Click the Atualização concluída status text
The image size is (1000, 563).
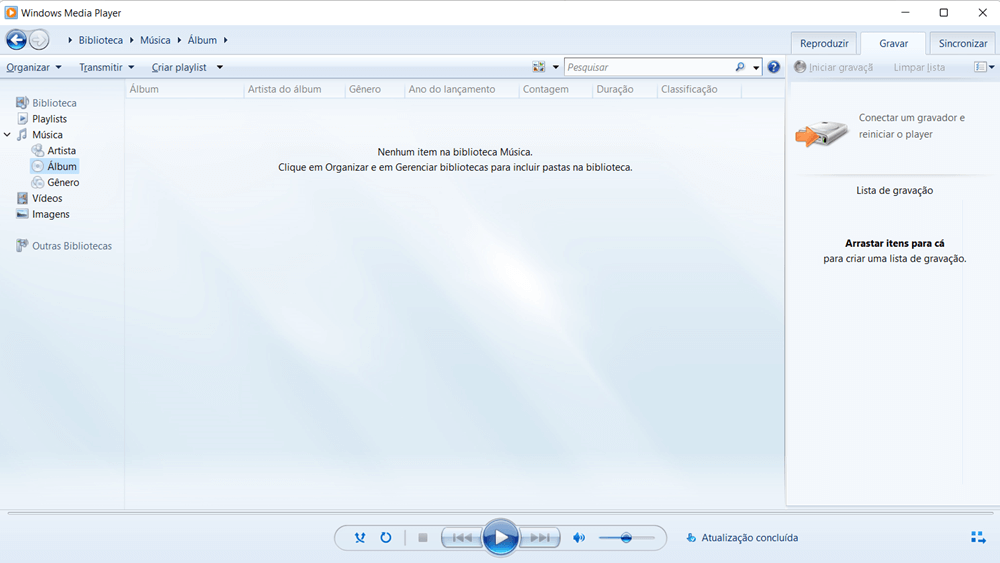(750, 537)
